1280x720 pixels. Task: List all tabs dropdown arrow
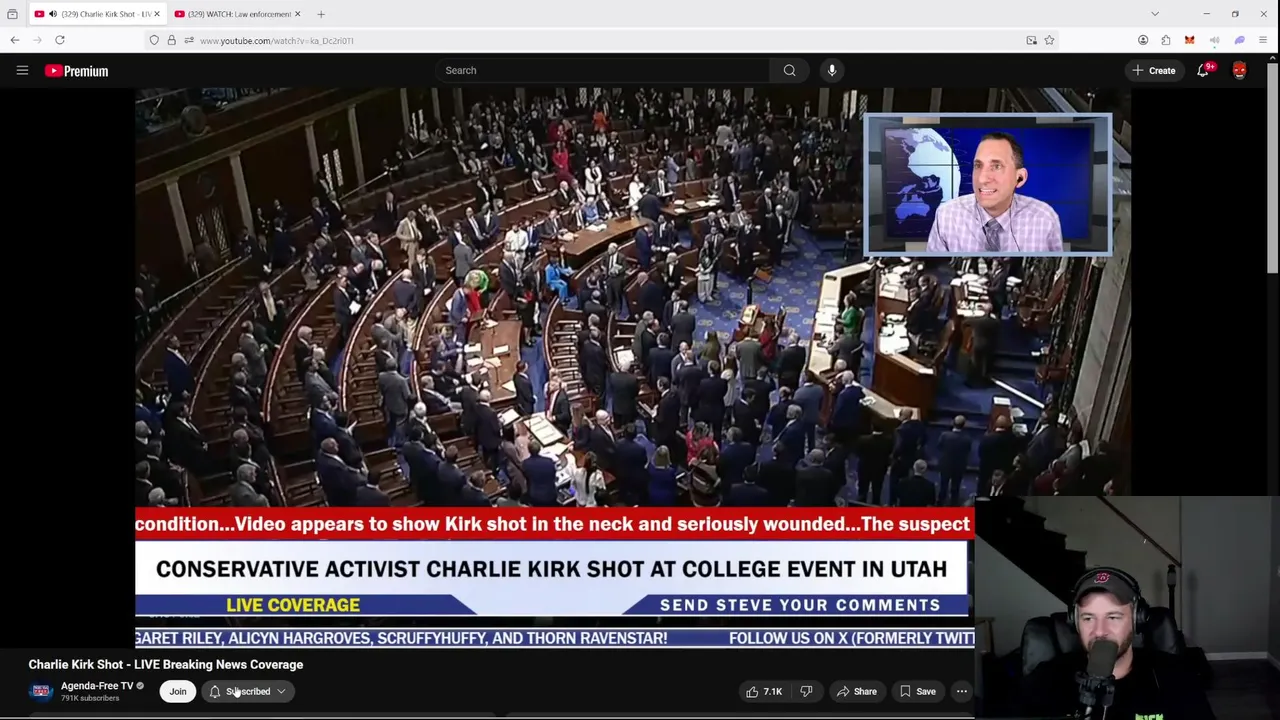(1155, 14)
